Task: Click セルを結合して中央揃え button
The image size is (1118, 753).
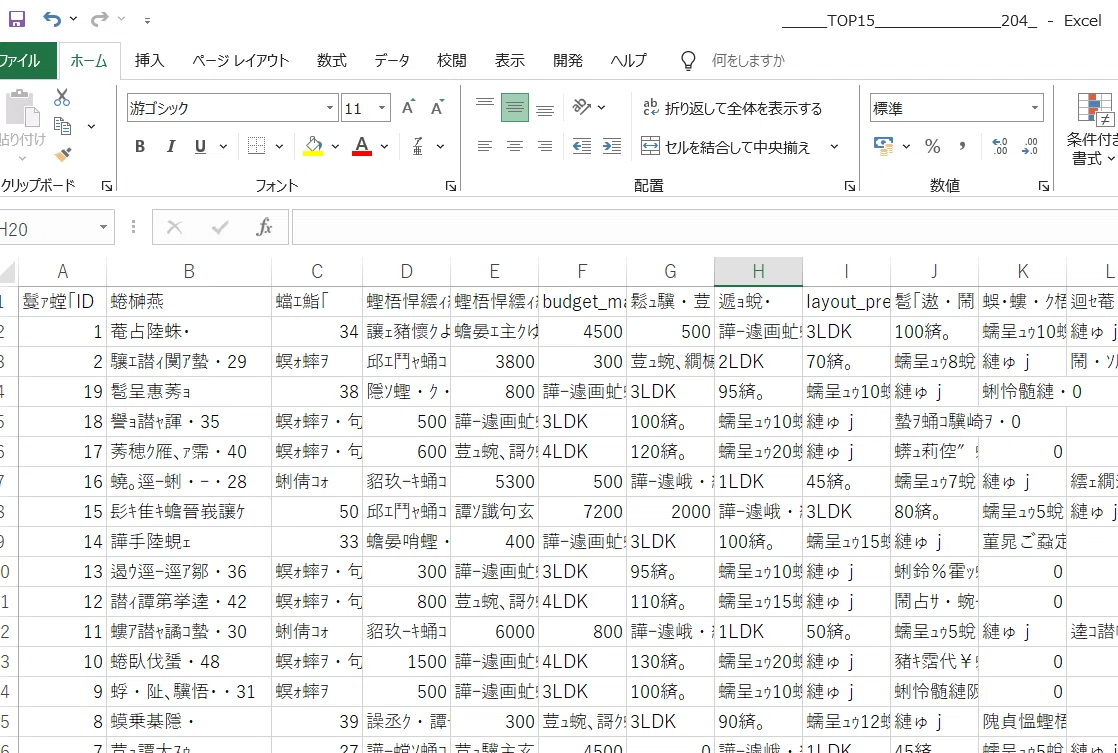Action: (725, 147)
